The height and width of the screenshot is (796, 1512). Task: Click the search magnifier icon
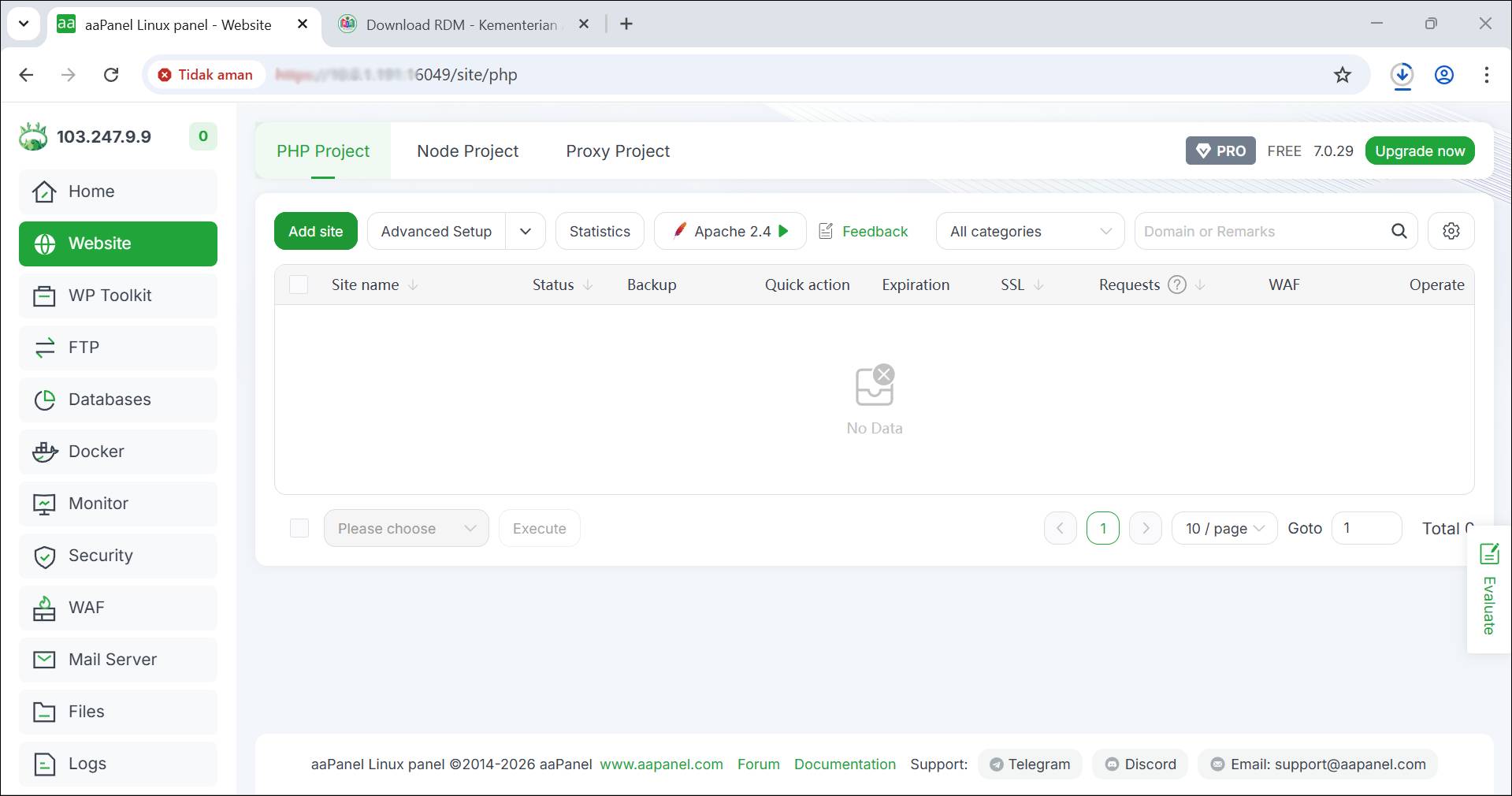point(1399,231)
